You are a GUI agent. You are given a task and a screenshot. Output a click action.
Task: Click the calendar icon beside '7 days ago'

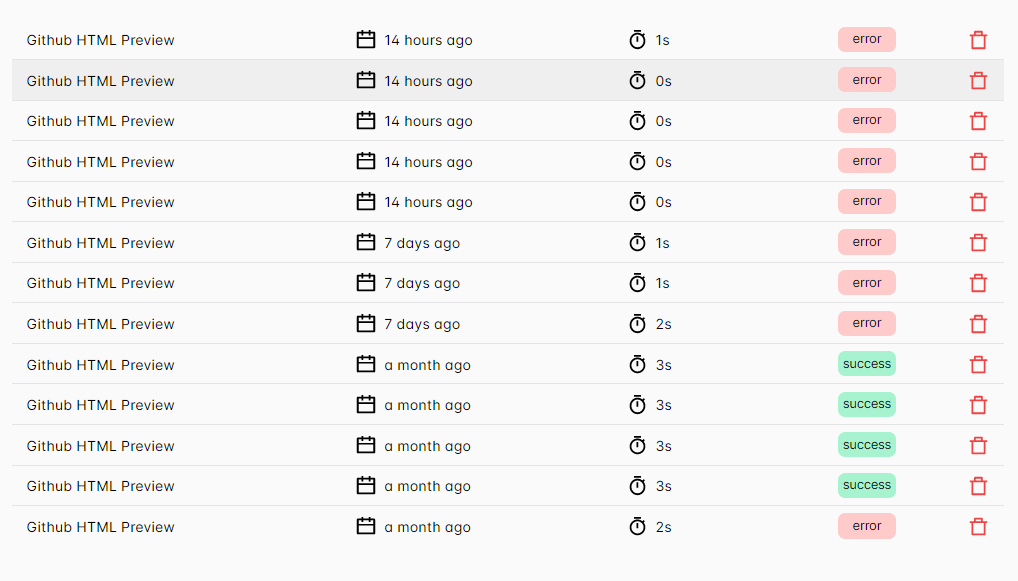365,242
